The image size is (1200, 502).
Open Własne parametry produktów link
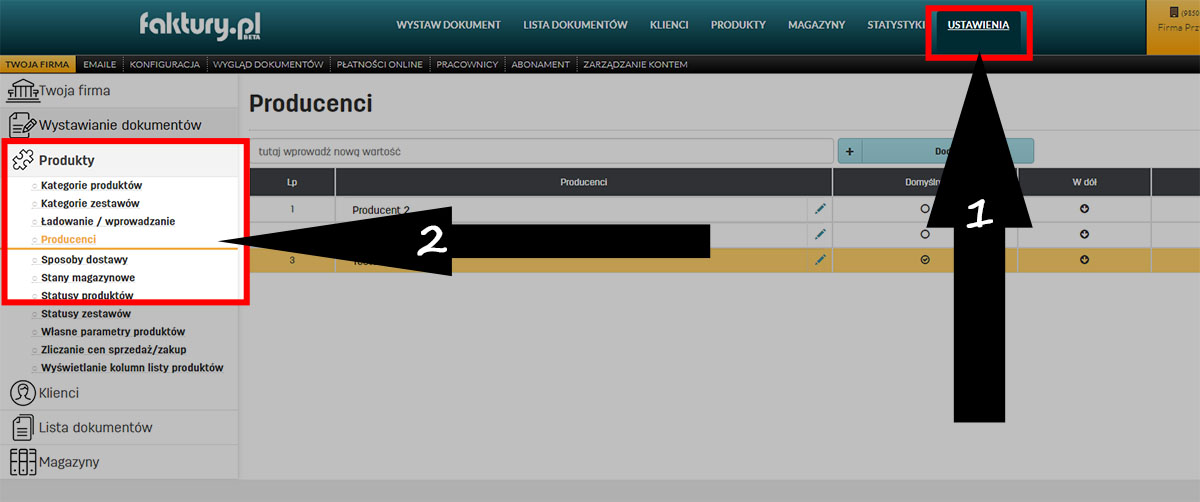click(113, 331)
